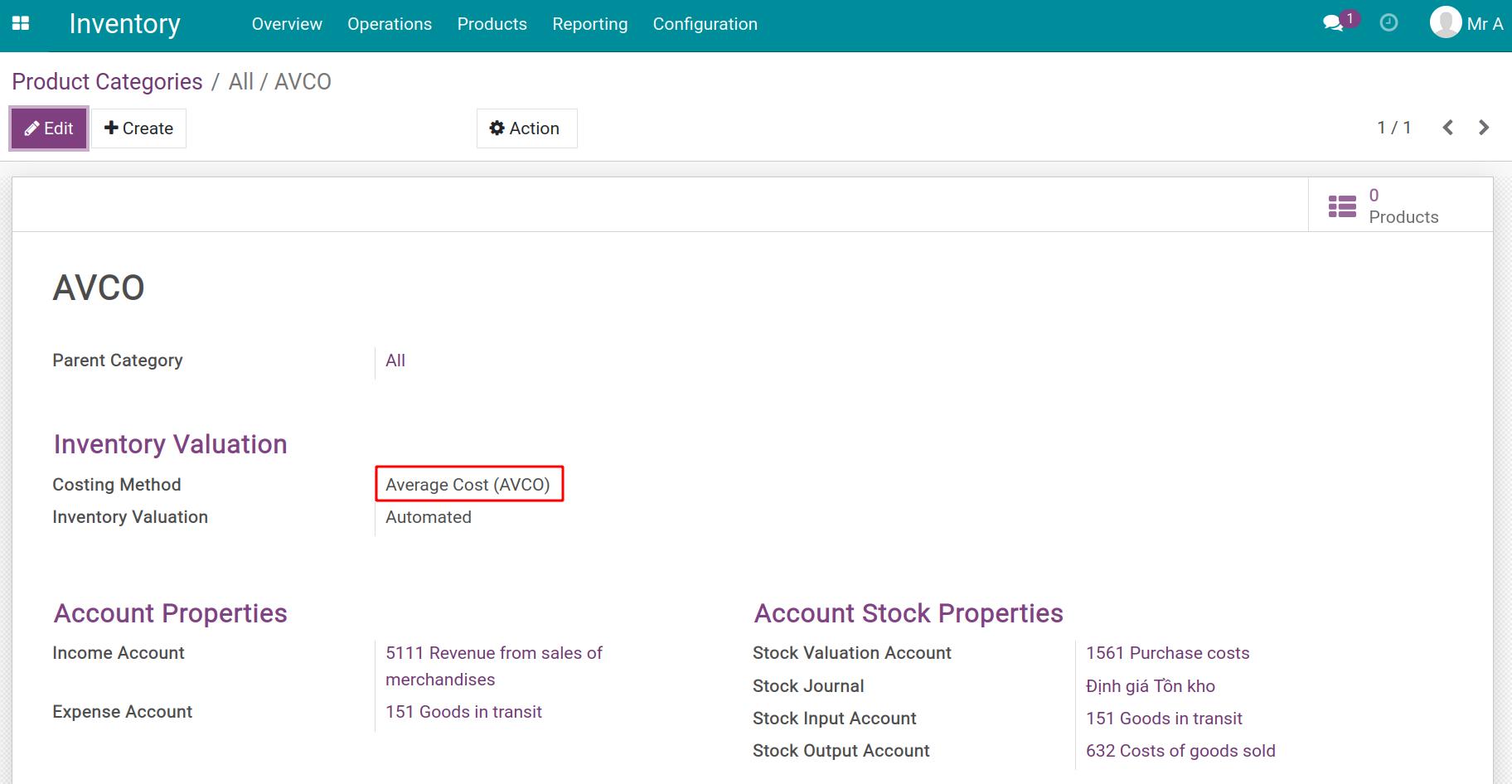Click the Costing Method label
The image size is (1512, 784).
point(117,485)
